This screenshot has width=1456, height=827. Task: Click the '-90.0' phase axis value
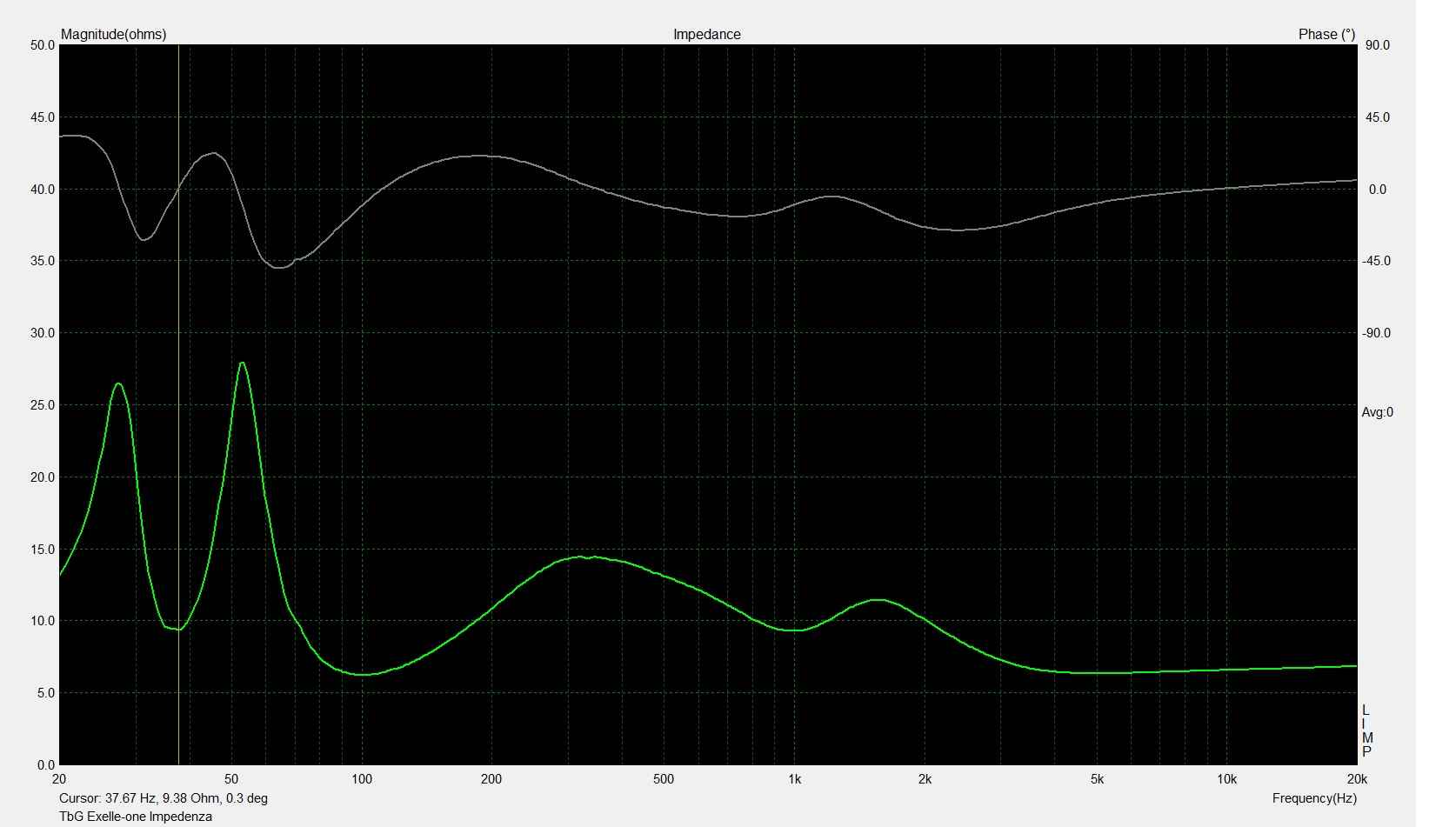click(1375, 333)
